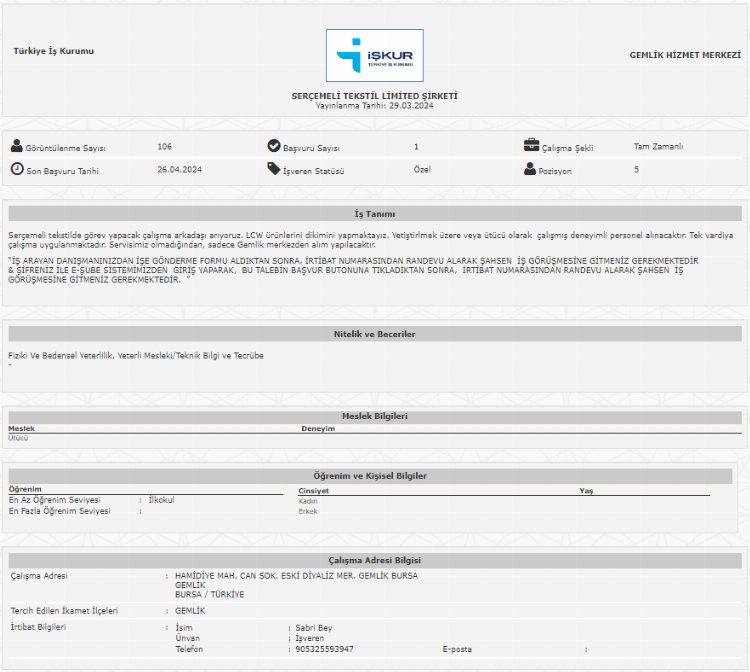Click the GEMLİK HİZMET MERKEZİ text
Viewport: 750px width, 672px height.
click(x=684, y=54)
